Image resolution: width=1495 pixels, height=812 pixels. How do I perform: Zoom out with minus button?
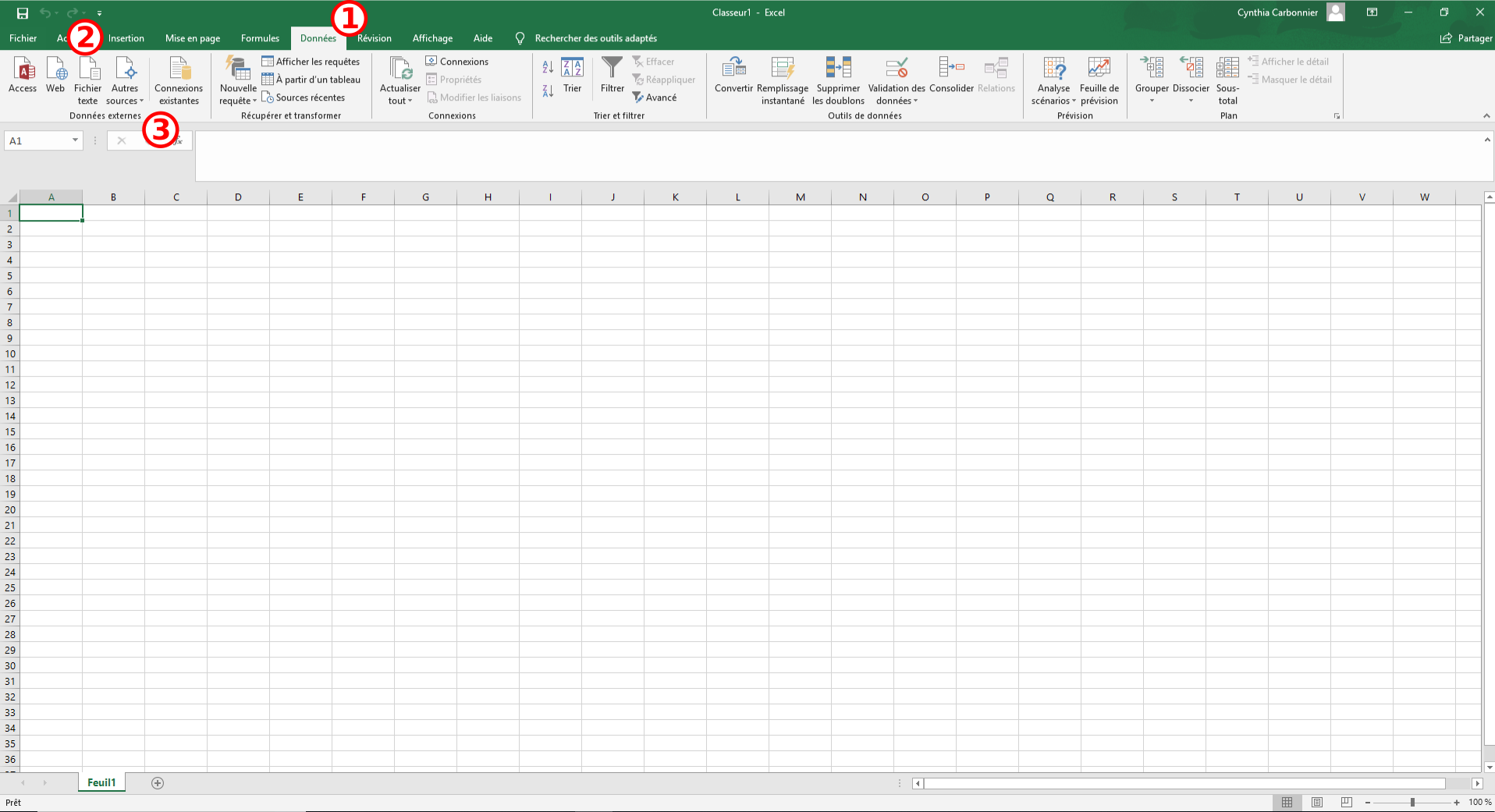click(1367, 803)
